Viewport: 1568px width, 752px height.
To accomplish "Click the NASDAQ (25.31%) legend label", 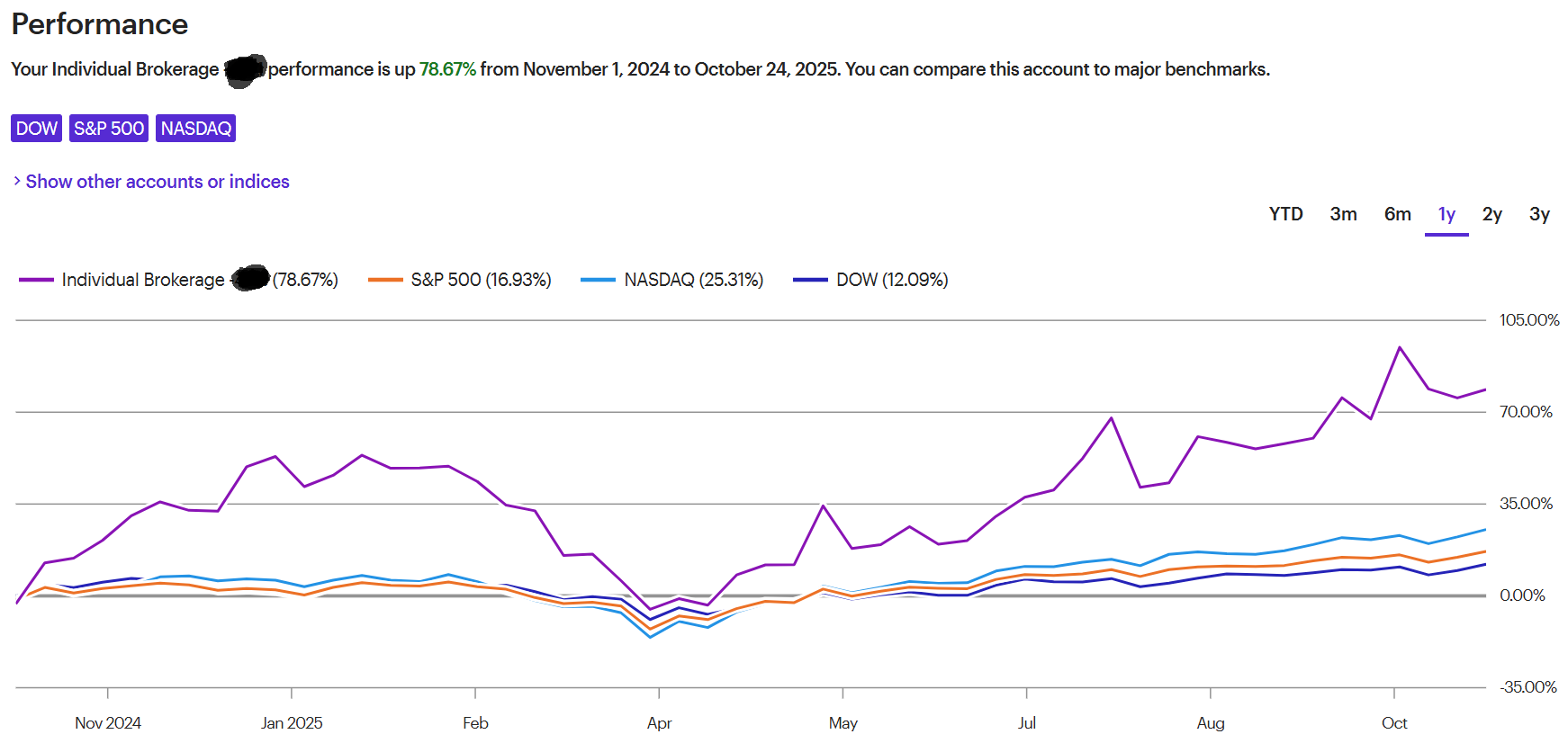I will 693,280.
